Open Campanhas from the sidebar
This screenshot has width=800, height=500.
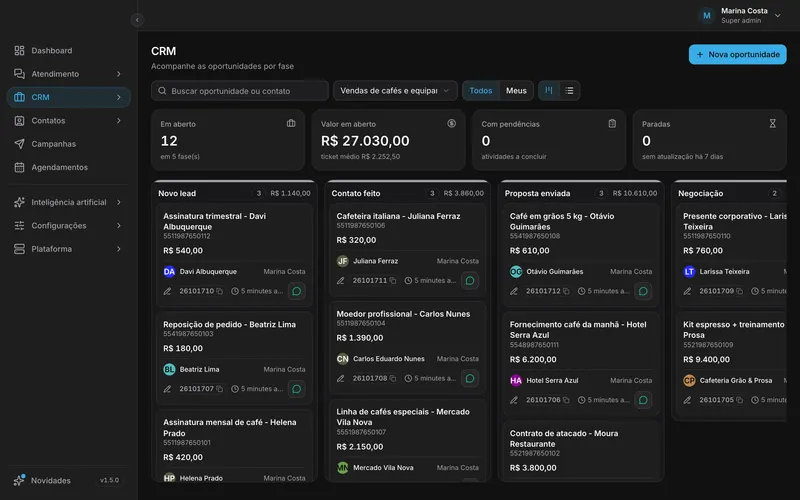(x=69, y=144)
